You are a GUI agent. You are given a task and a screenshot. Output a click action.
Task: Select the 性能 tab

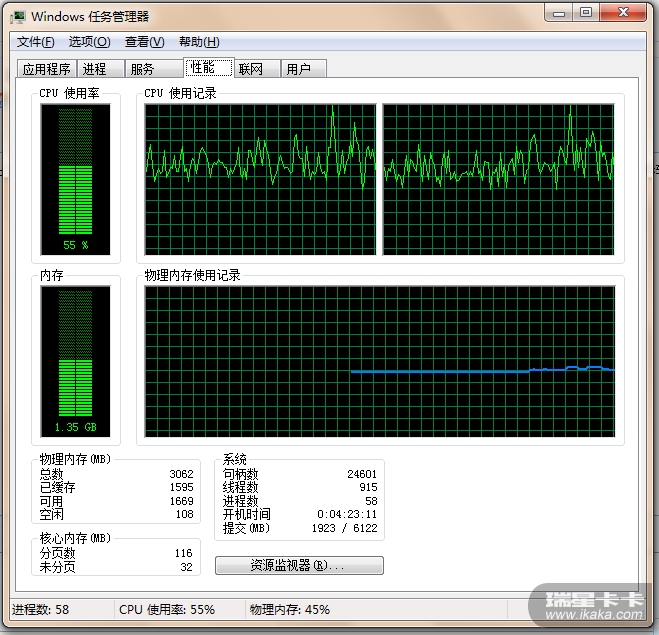click(x=209, y=68)
